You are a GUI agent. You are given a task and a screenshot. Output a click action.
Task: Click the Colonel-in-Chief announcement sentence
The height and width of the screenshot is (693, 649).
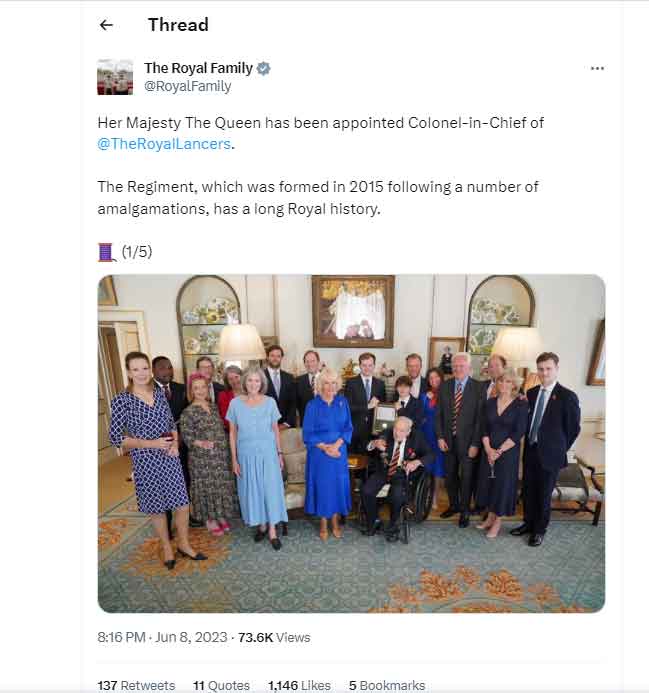pyautogui.click(x=320, y=123)
